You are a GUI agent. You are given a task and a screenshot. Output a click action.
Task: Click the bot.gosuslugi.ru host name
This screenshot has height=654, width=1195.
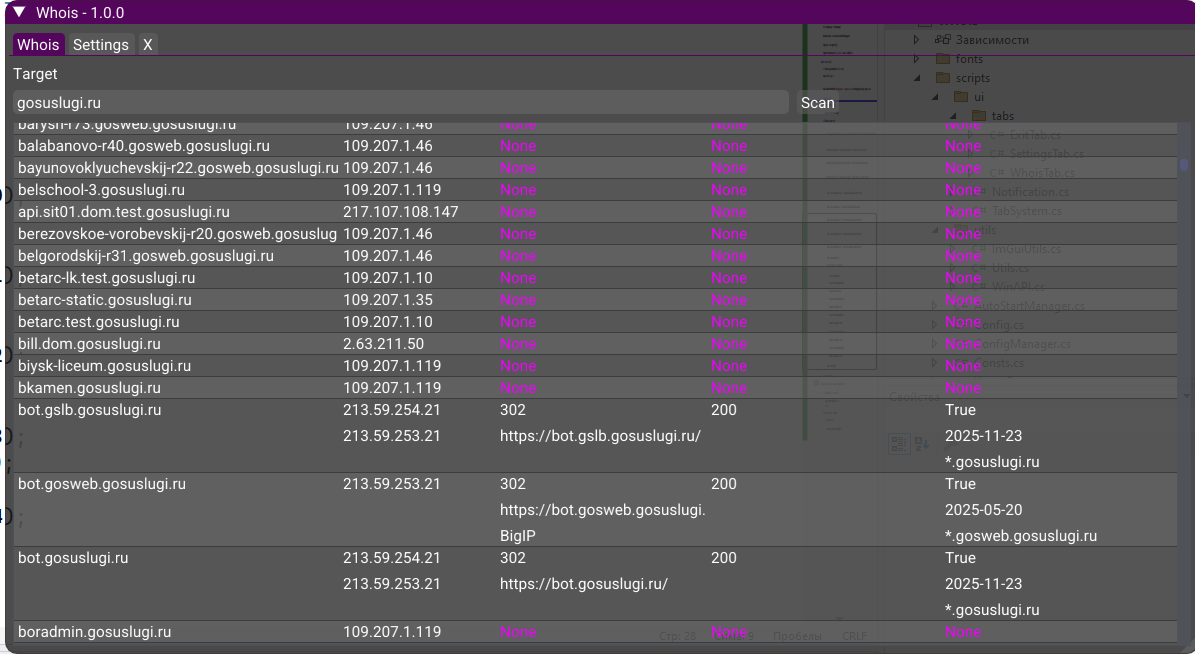point(73,558)
